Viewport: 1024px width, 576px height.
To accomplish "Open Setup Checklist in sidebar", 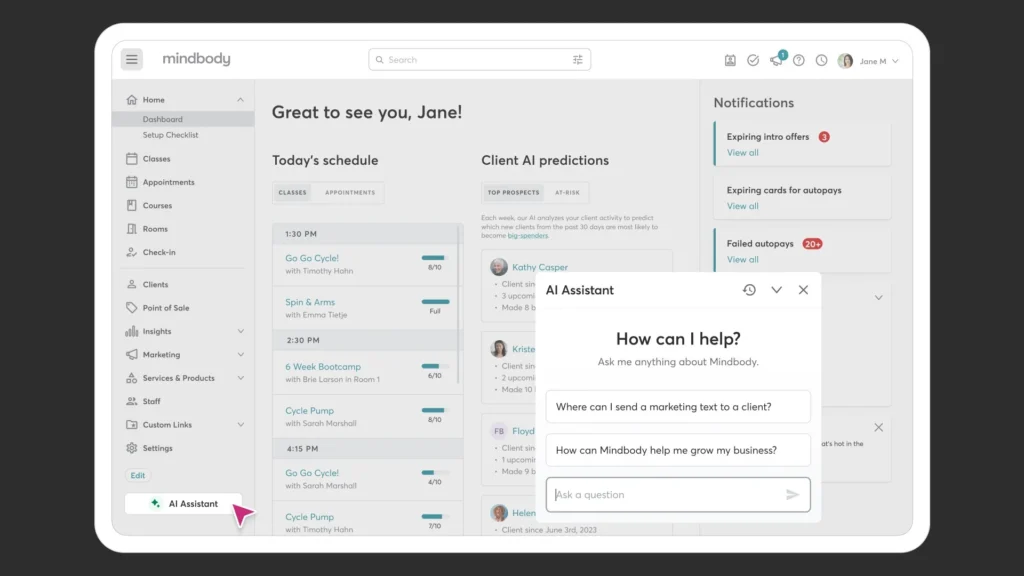I will [170, 135].
